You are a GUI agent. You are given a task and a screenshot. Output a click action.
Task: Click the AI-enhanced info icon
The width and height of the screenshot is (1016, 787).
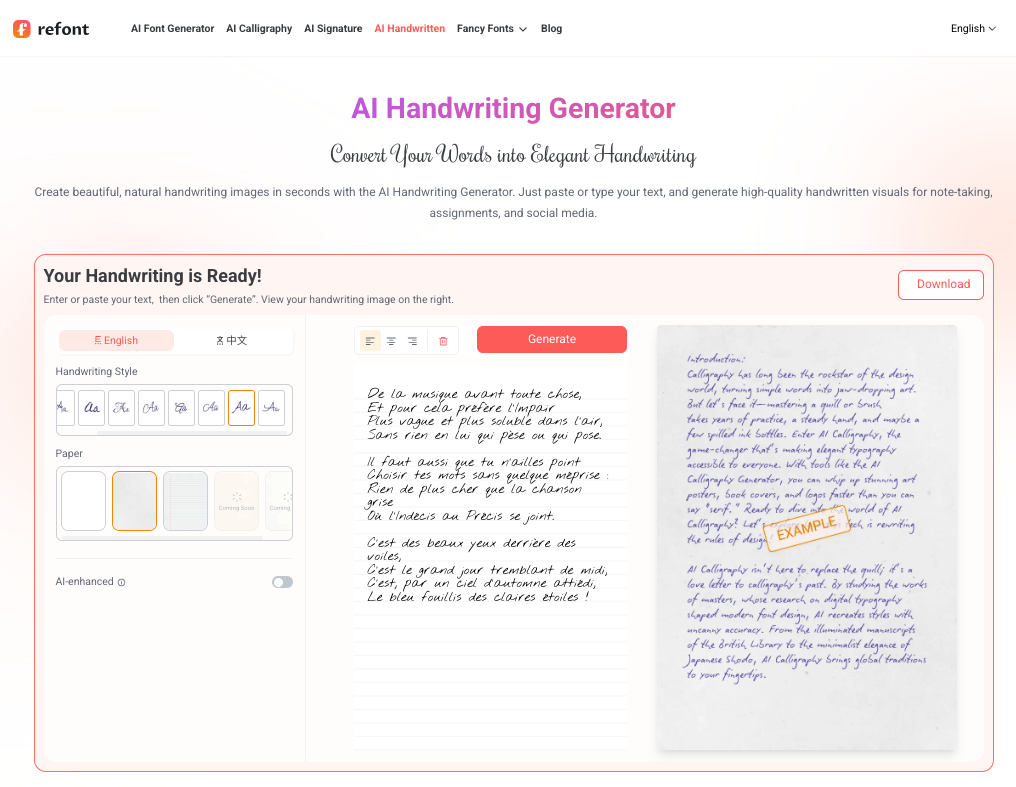tap(122, 582)
